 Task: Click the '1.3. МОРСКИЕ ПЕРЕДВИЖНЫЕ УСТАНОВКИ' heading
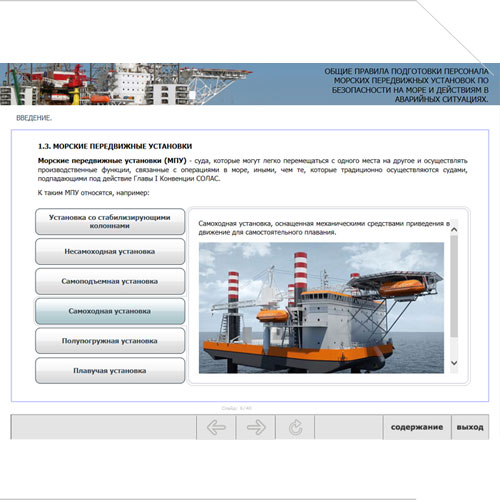[x=115, y=146]
